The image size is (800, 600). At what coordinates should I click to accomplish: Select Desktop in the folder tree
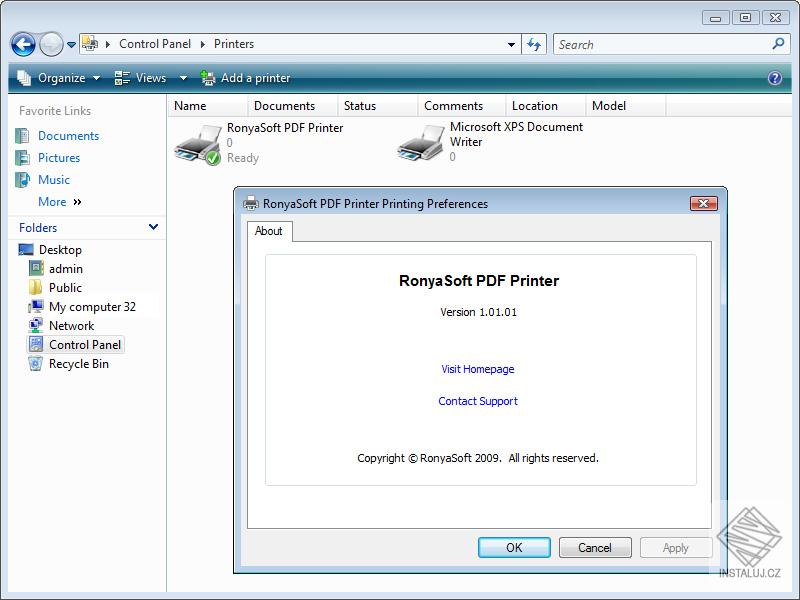(60, 250)
